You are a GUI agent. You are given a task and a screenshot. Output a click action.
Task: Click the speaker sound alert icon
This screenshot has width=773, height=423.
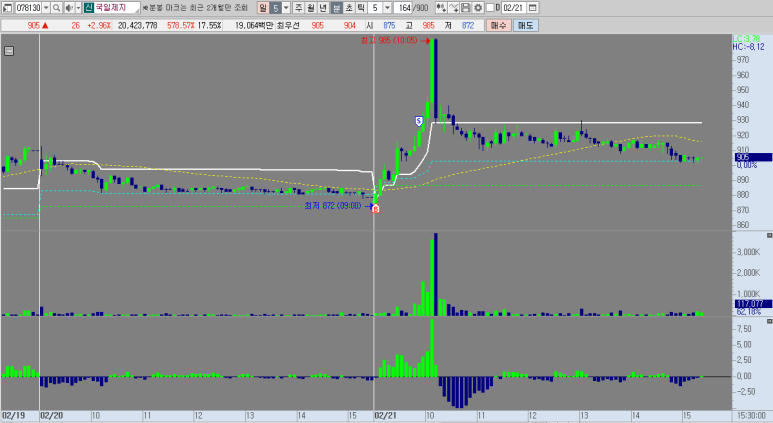pyautogui.click(x=69, y=8)
